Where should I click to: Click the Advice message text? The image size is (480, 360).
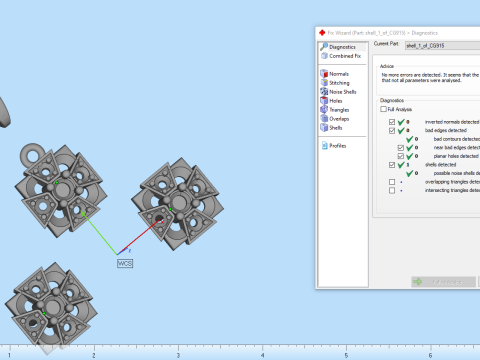(x=430, y=78)
